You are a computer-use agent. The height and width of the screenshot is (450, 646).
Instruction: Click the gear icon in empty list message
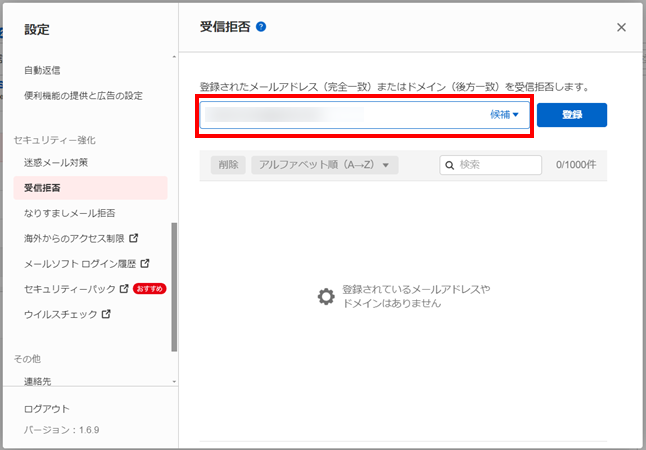(326, 296)
